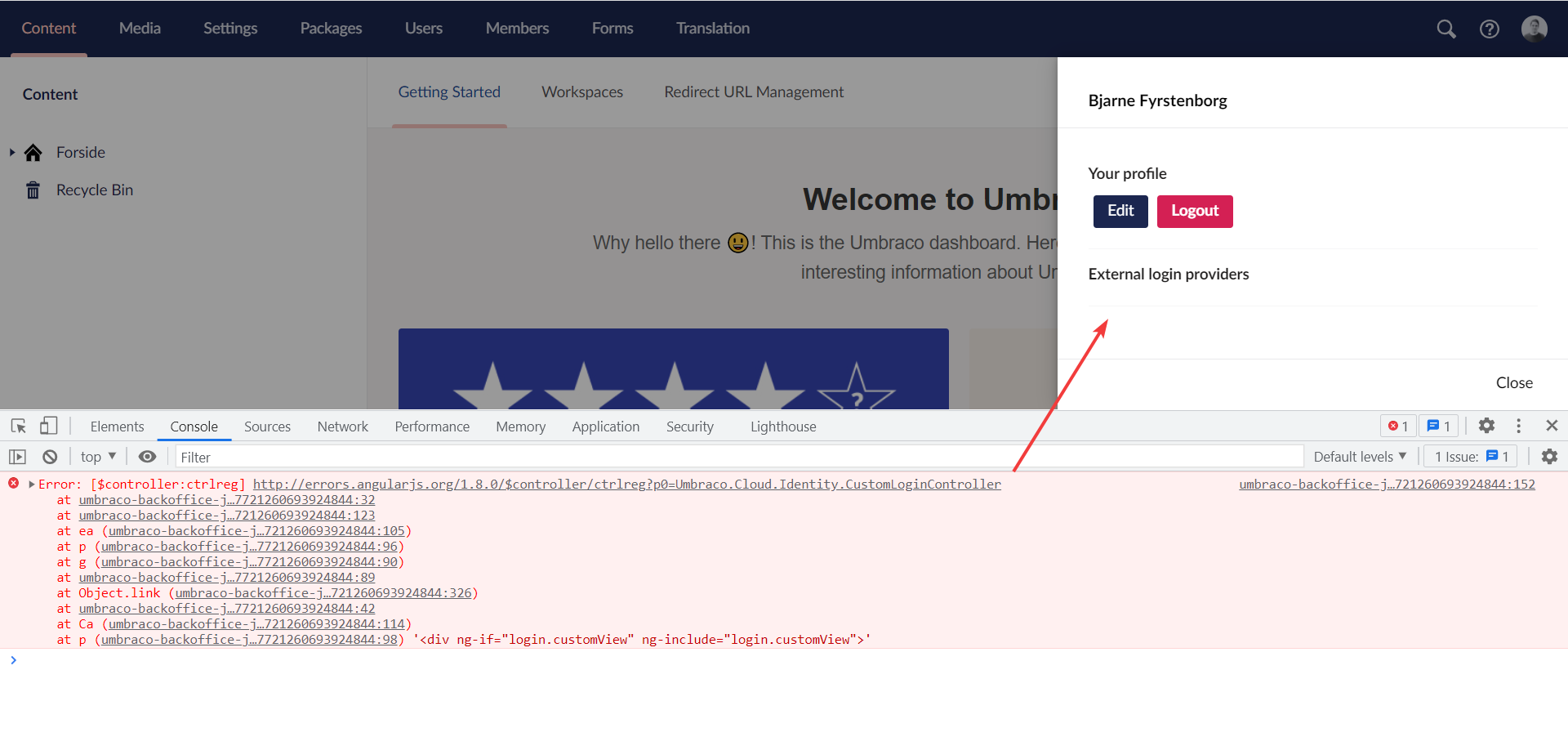Select the inspect element tool
This screenshot has width=1568, height=737.
click(18, 426)
